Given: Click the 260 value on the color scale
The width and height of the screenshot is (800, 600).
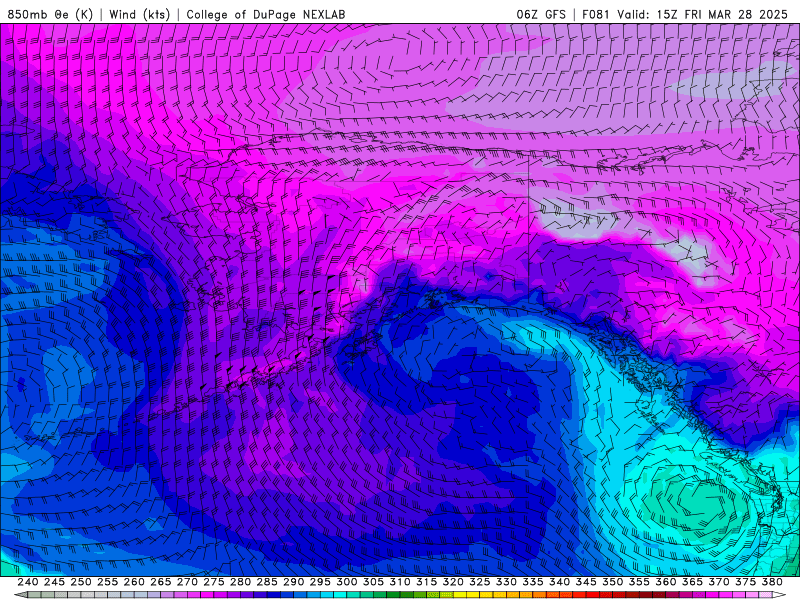Looking at the screenshot, I should [134, 582].
